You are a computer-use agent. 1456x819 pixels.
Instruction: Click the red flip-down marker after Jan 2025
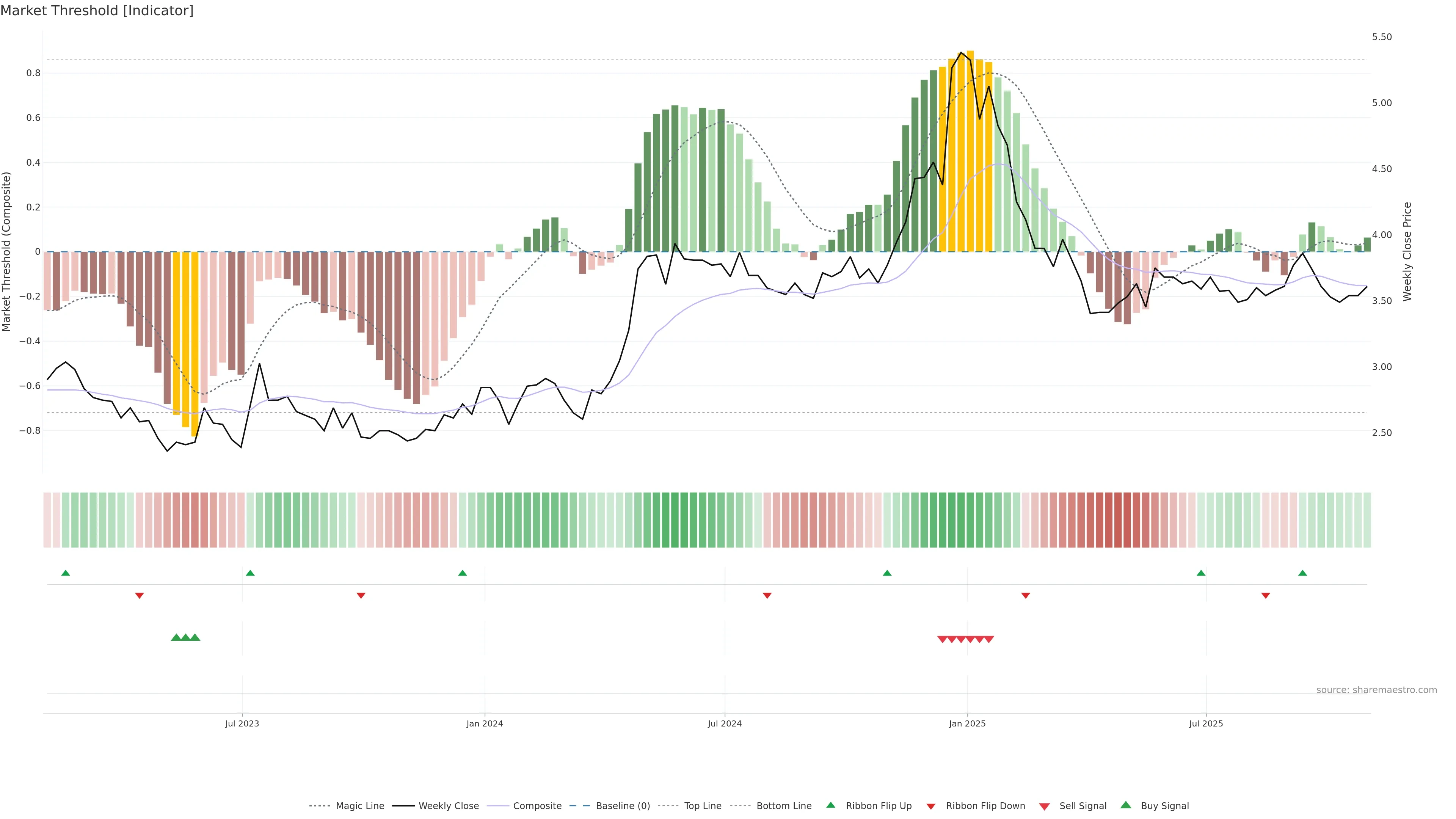pyautogui.click(x=1026, y=595)
